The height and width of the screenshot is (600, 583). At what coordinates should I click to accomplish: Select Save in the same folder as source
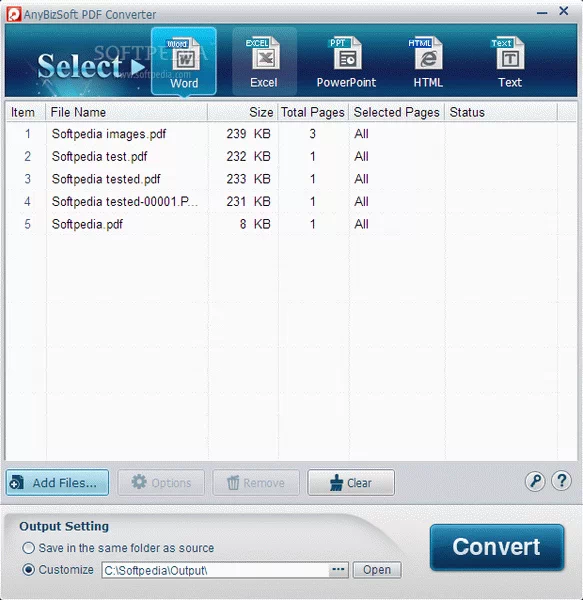tap(118, 548)
